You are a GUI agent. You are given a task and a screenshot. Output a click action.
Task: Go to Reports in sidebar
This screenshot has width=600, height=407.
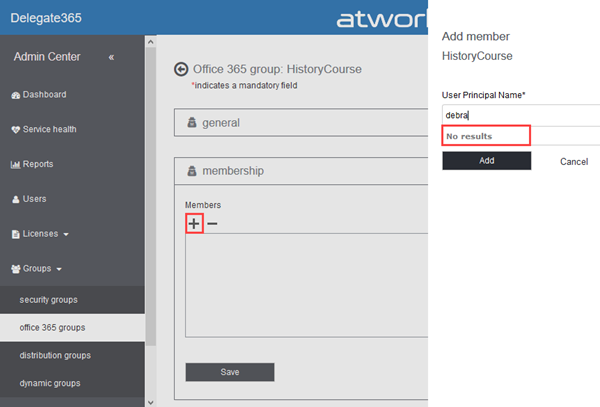pos(38,164)
